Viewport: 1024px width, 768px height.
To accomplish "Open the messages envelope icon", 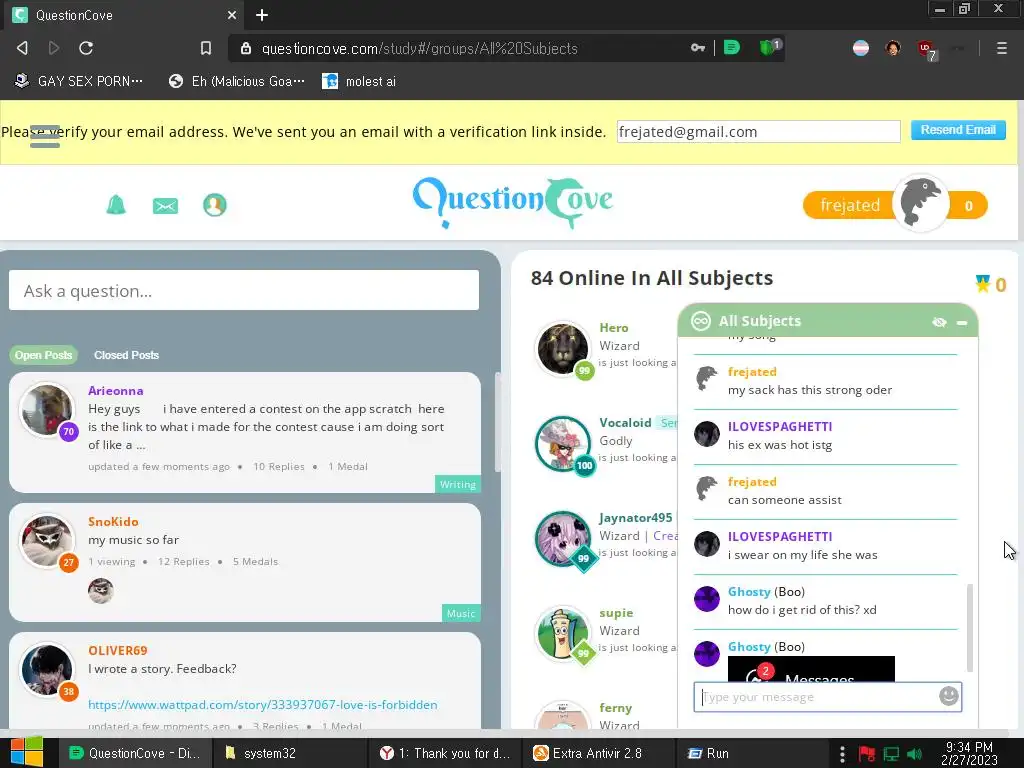I will (x=165, y=206).
